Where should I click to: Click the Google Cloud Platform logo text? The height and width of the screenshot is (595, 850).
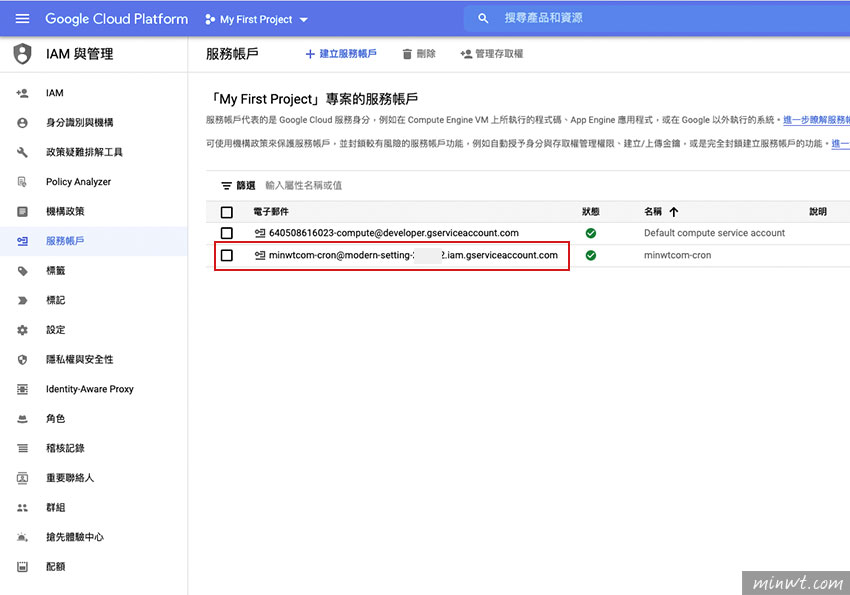[x=117, y=19]
